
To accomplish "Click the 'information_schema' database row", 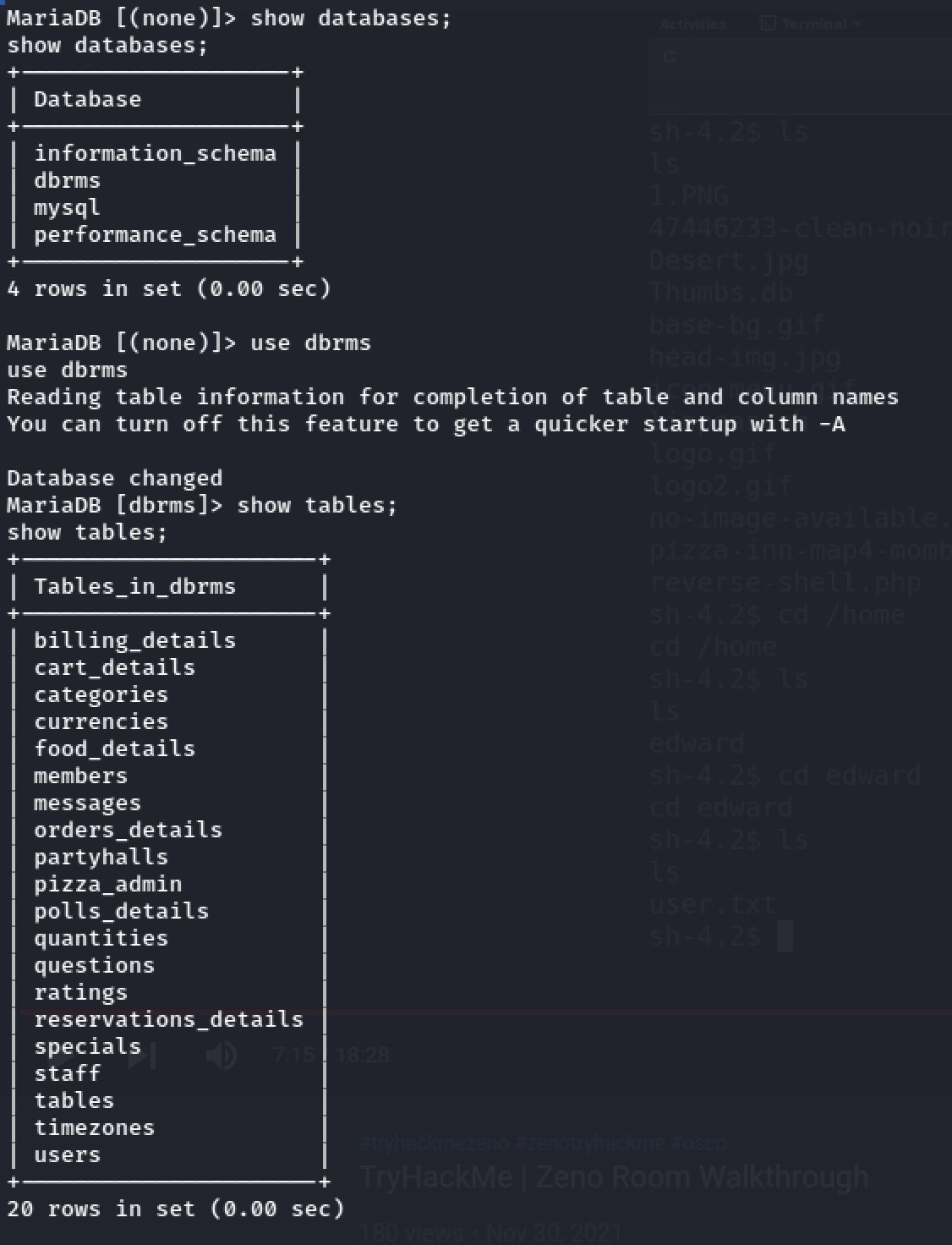I will pos(155,153).
